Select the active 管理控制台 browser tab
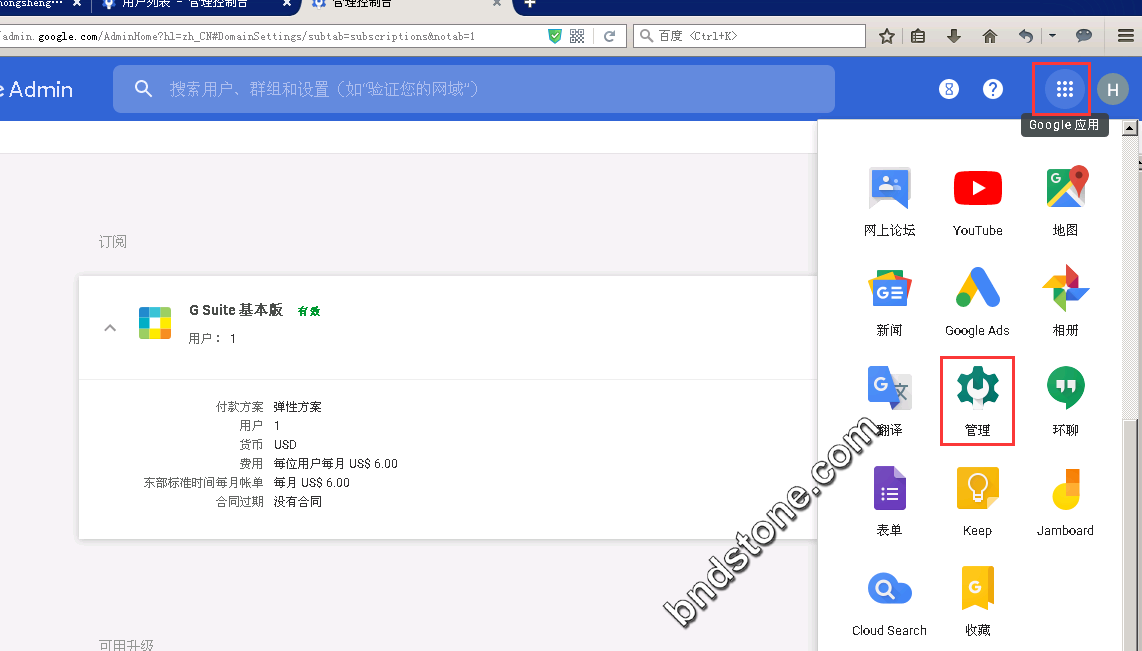This screenshot has height=651, width=1142. coord(406,5)
